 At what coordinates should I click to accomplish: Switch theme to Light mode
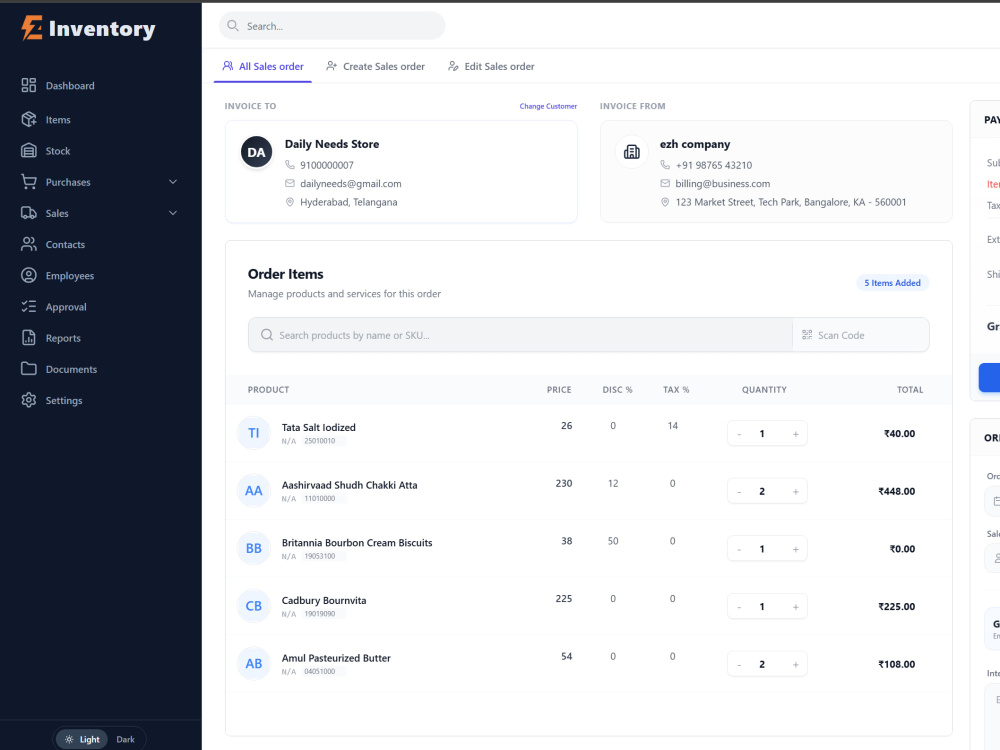coord(82,739)
